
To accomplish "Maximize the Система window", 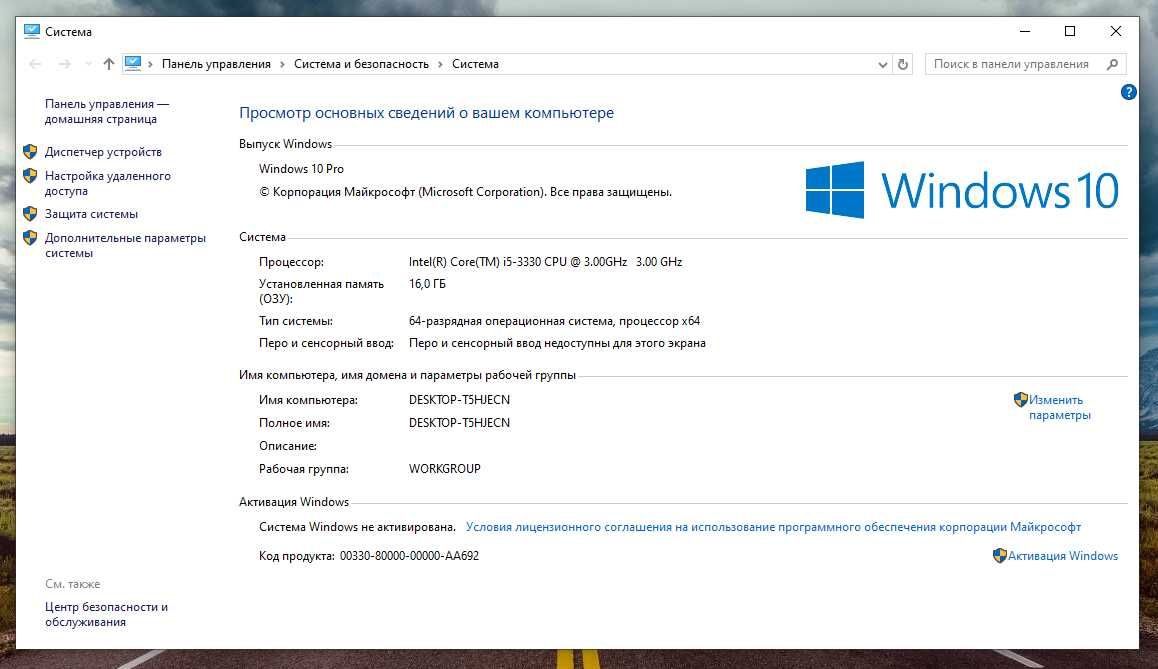I will click(1069, 31).
